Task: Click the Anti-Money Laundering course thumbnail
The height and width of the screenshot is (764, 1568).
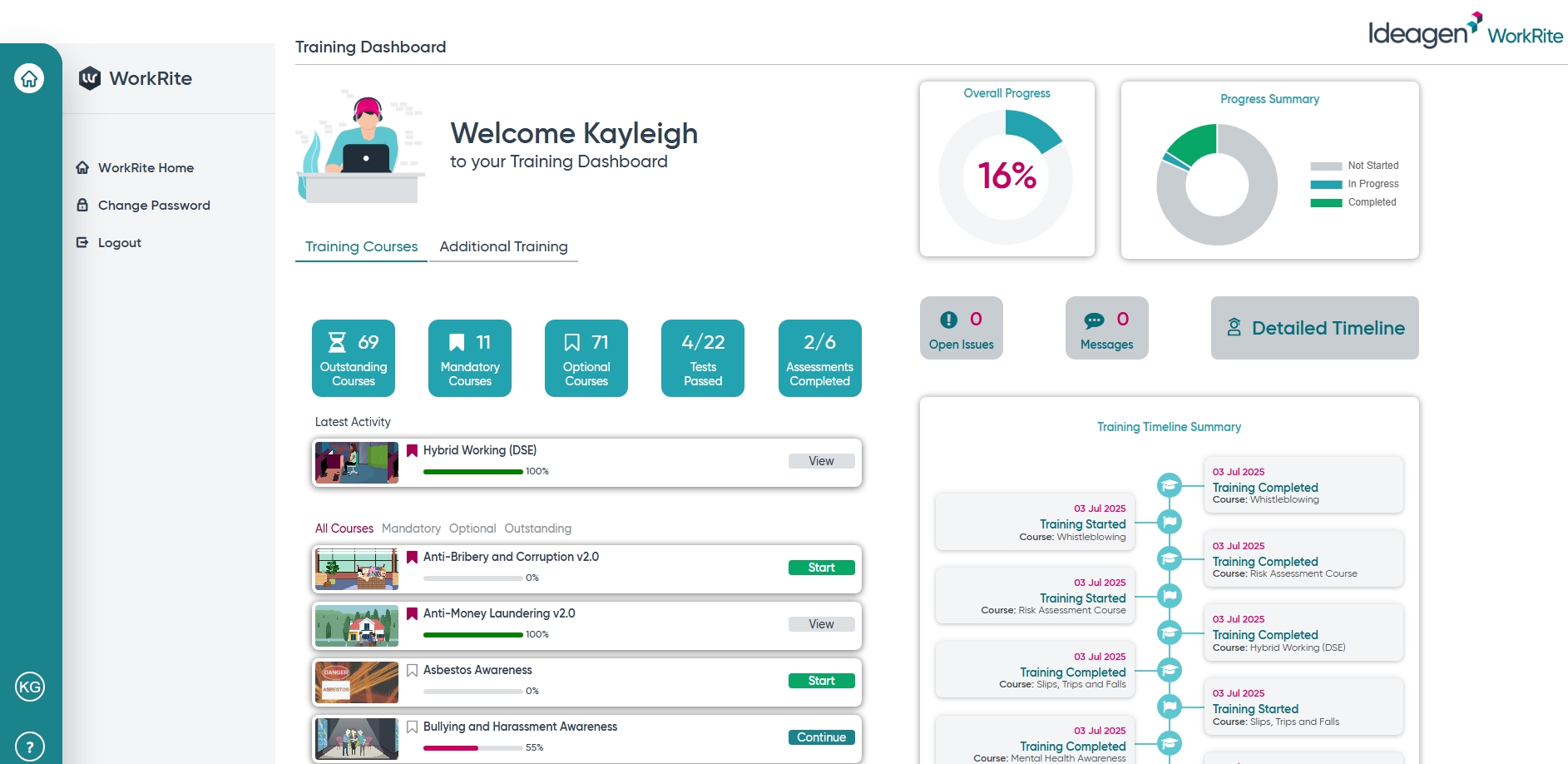Action: click(356, 625)
